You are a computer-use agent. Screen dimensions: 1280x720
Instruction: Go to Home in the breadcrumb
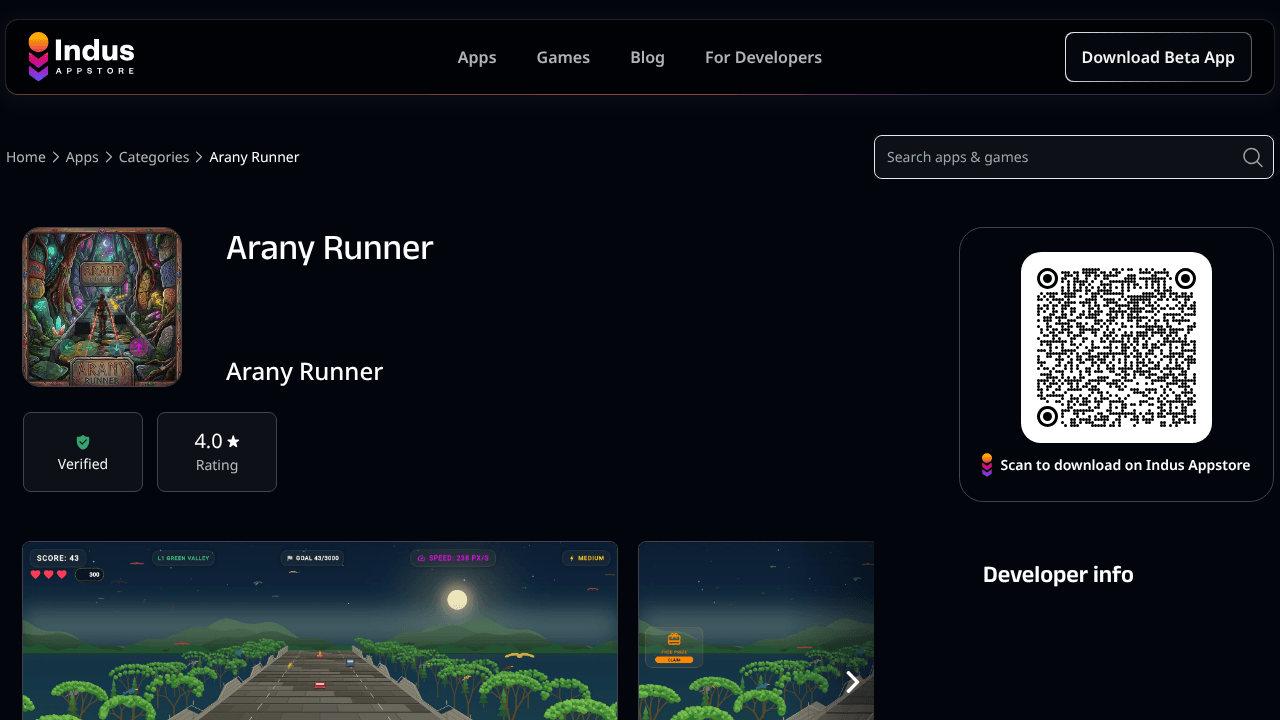pyautogui.click(x=26, y=157)
